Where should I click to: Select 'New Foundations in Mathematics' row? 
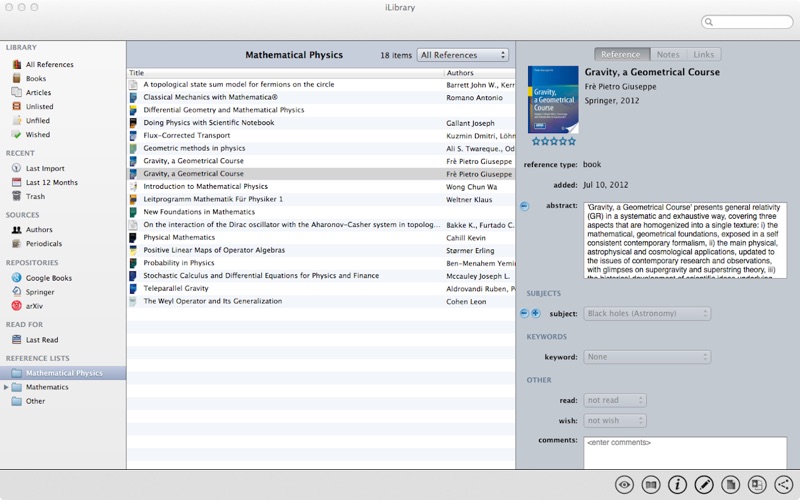point(321,212)
